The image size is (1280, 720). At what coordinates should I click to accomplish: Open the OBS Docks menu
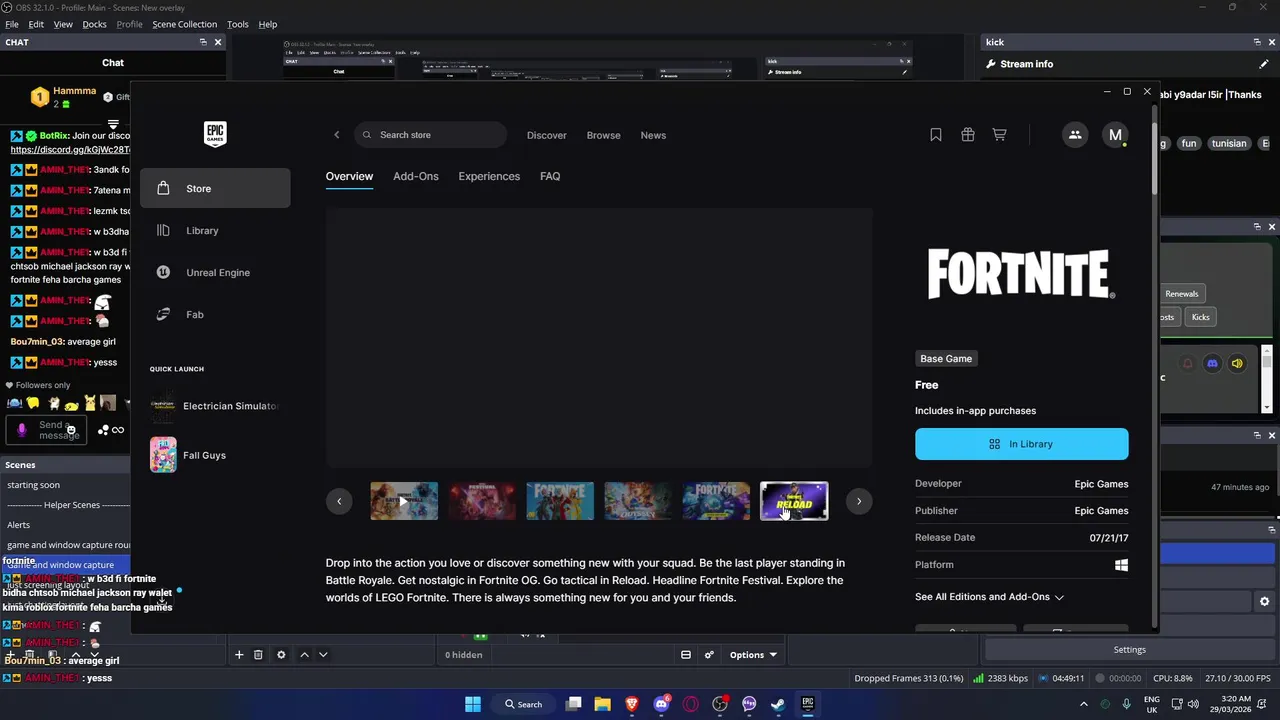[94, 24]
